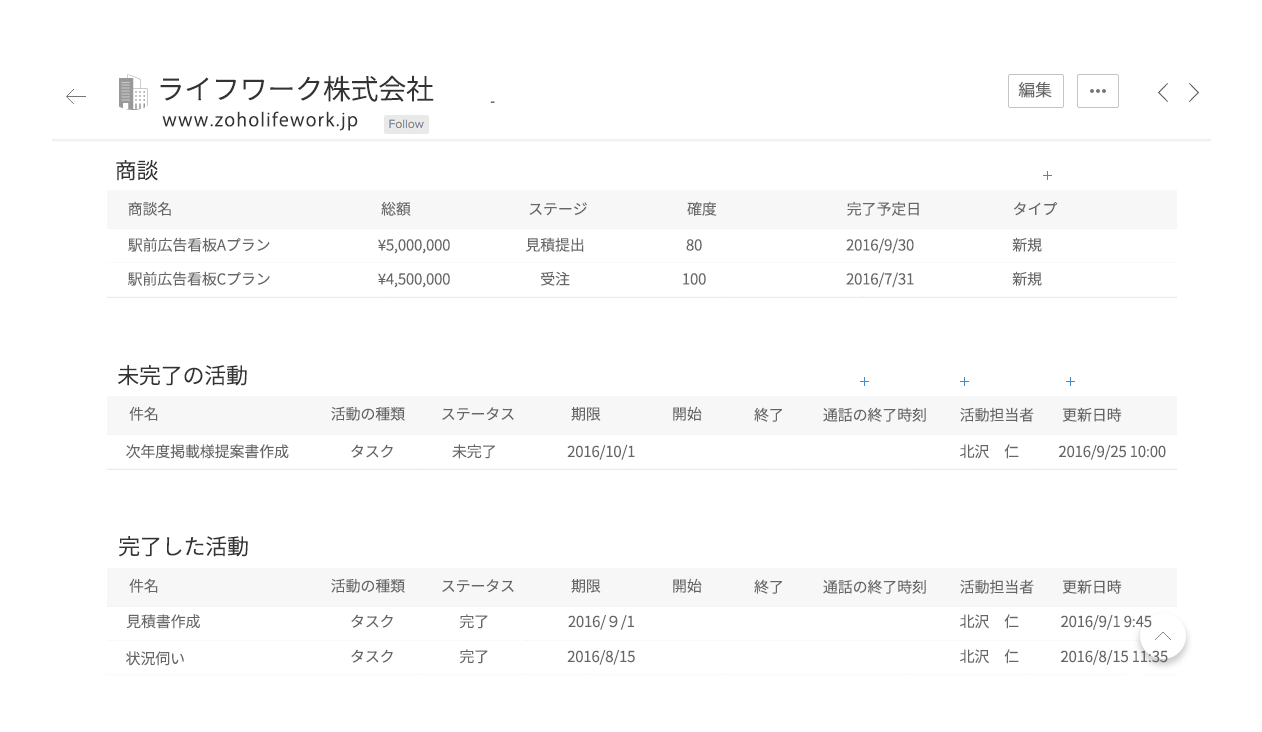Open the three-dots more options menu

tap(1098, 90)
